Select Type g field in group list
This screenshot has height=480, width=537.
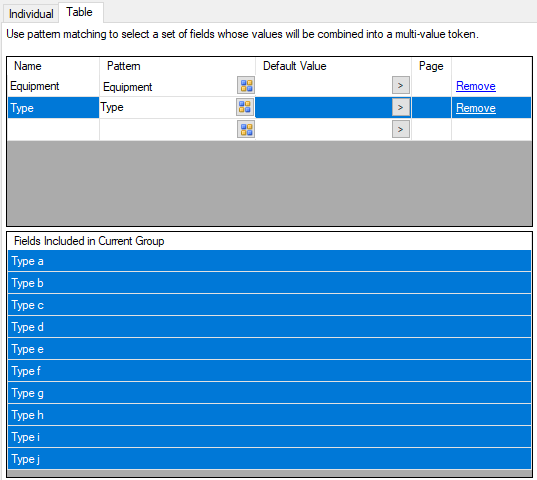click(270, 393)
